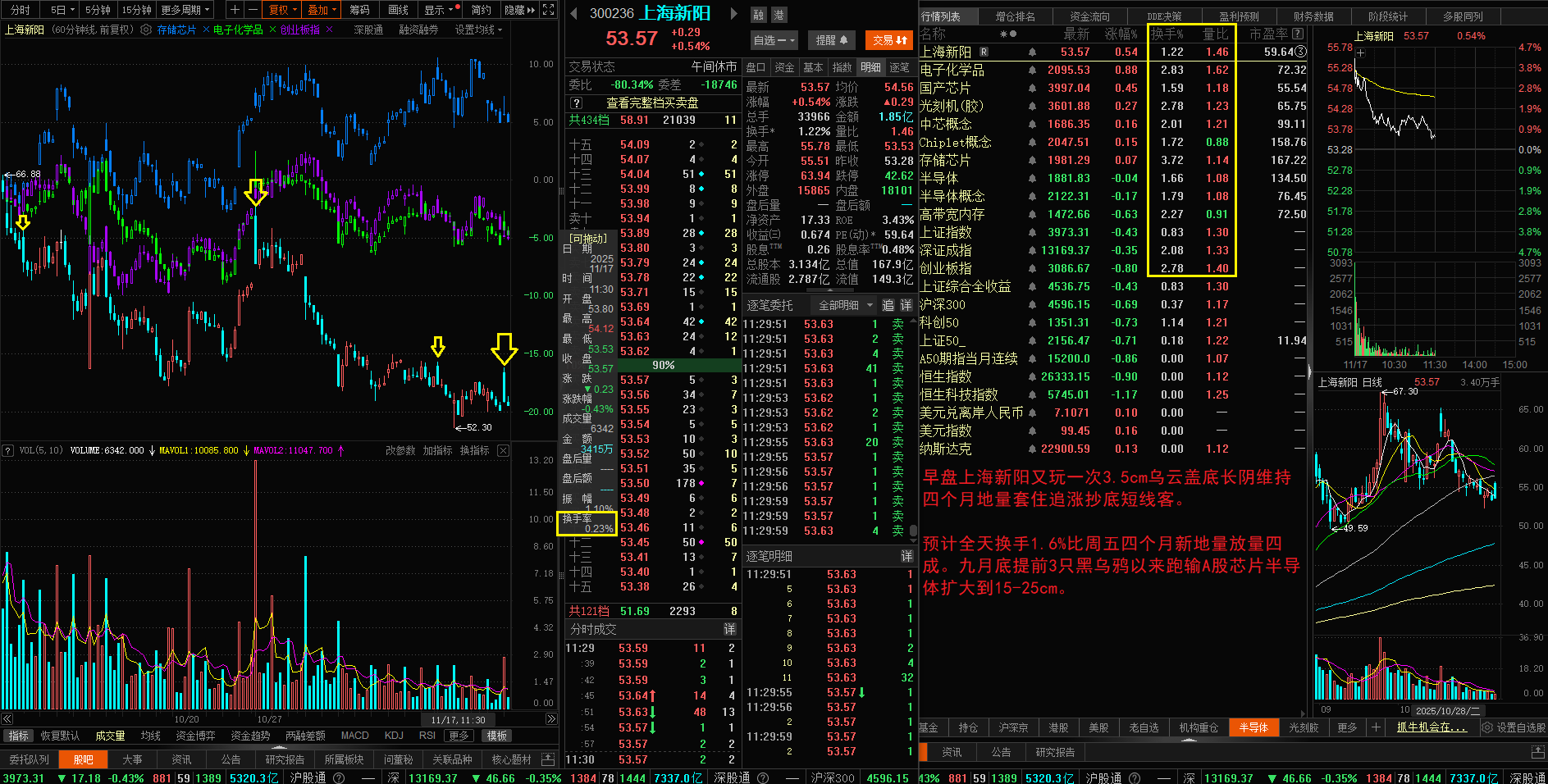Remove 存储芯片 overlay with its X

(x=206, y=30)
